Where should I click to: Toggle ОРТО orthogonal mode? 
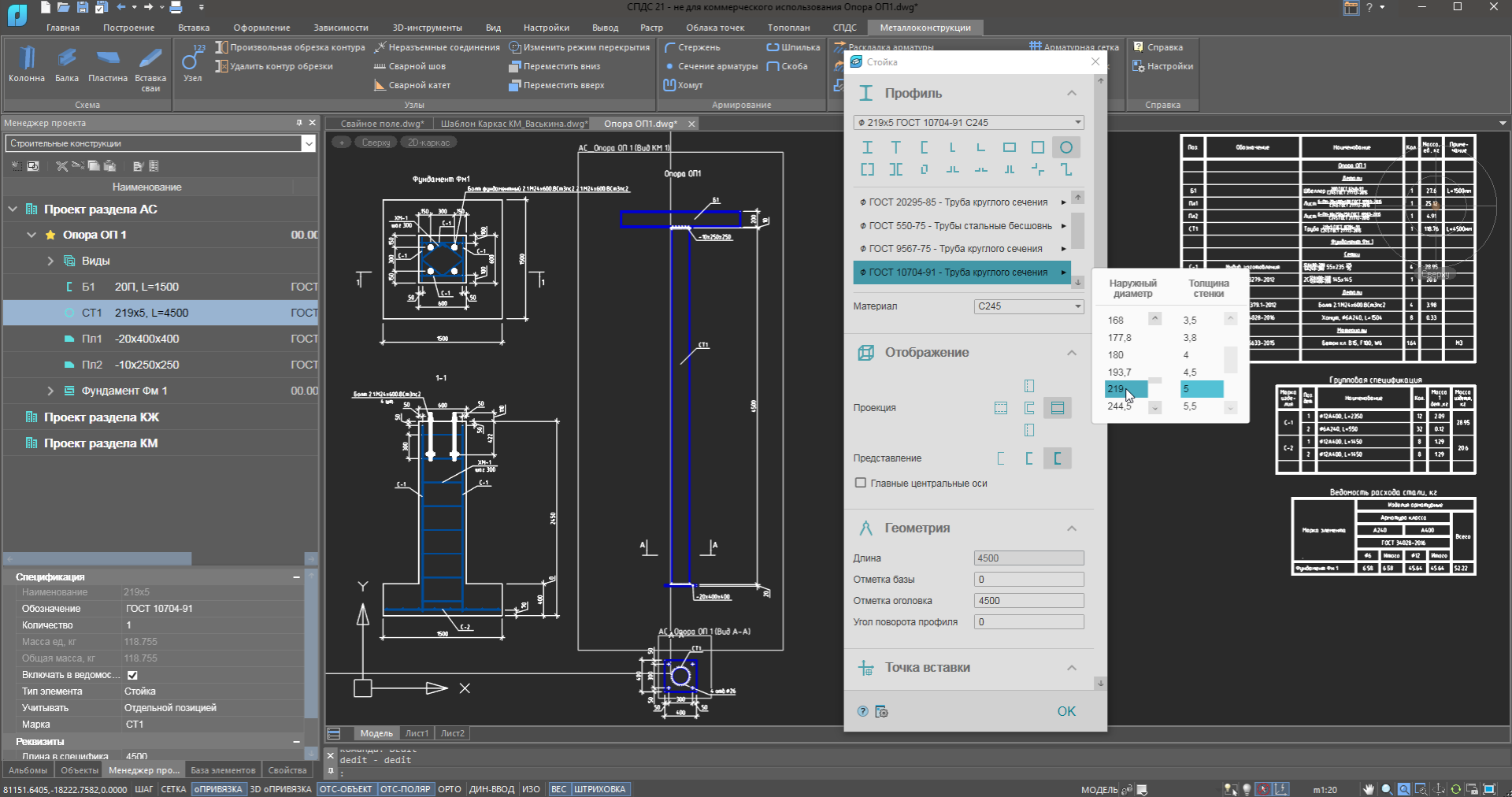click(x=450, y=789)
